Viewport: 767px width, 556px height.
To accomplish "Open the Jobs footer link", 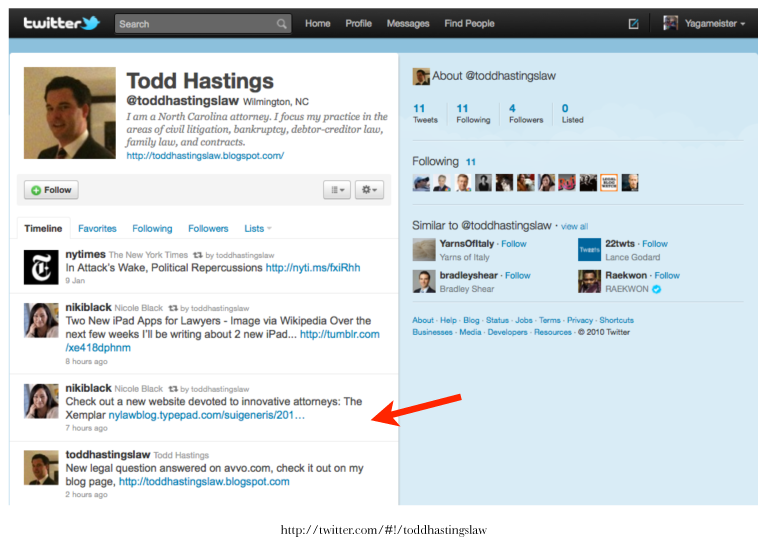I will click(523, 320).
